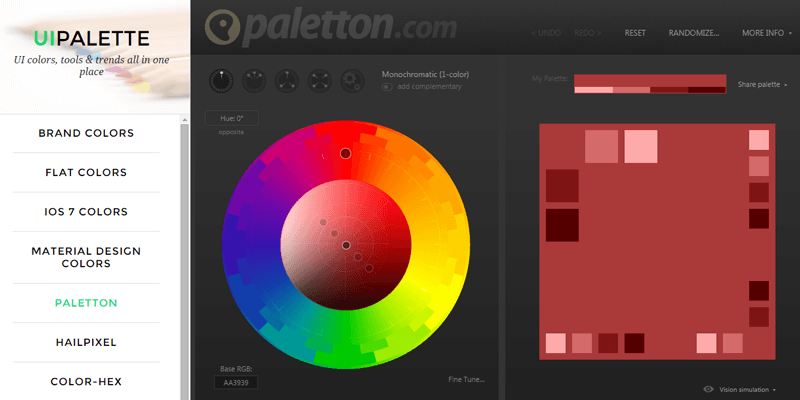
Task: Click the lightest shade dot in inner circle
Action: (323, 222)
